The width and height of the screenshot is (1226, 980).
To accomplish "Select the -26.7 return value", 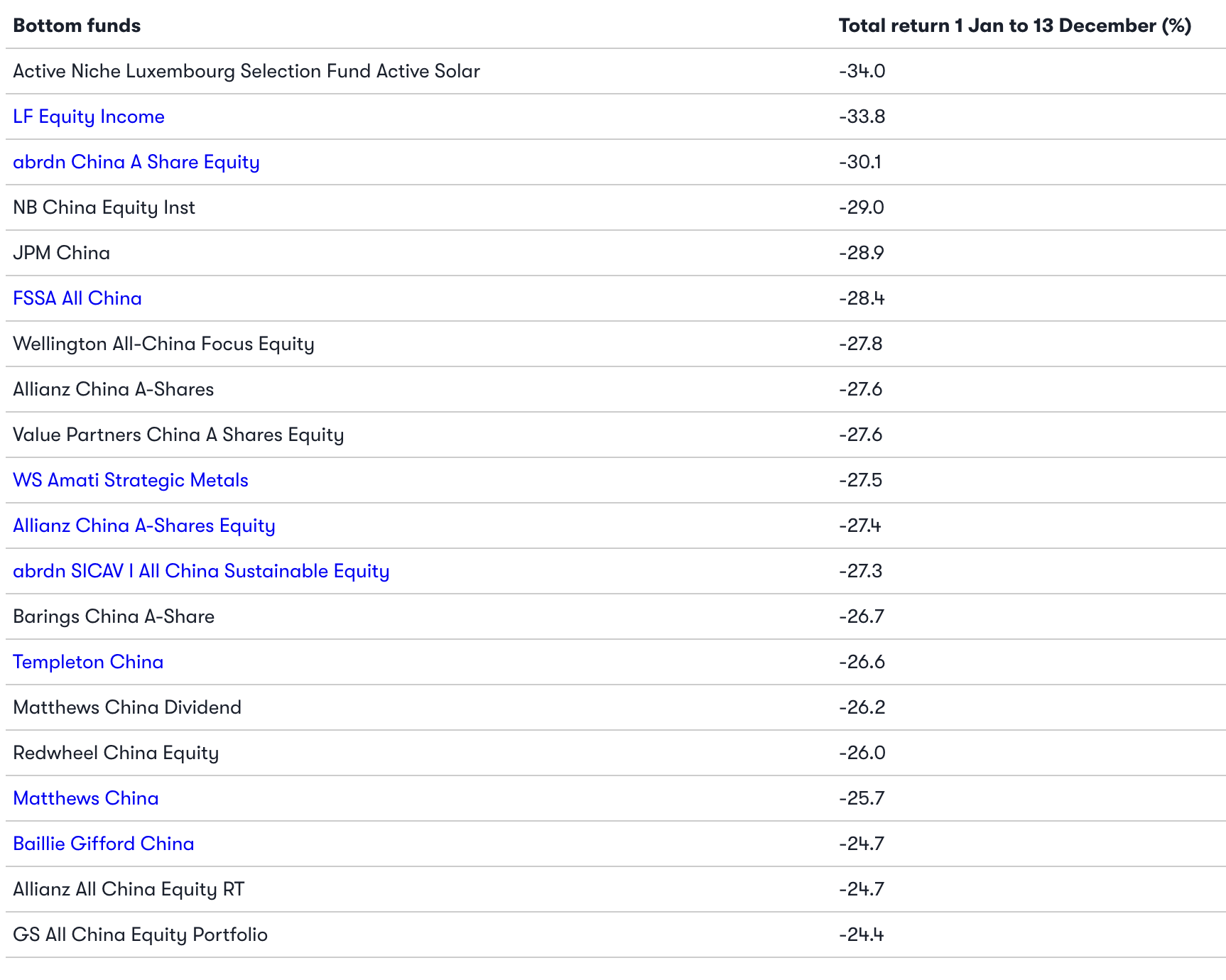I will click(862, 616).
